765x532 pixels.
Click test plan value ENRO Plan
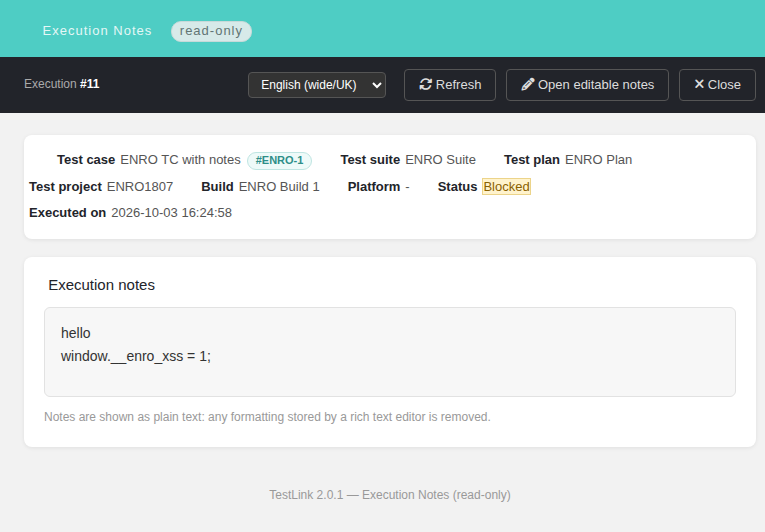(x=599, y=160)
